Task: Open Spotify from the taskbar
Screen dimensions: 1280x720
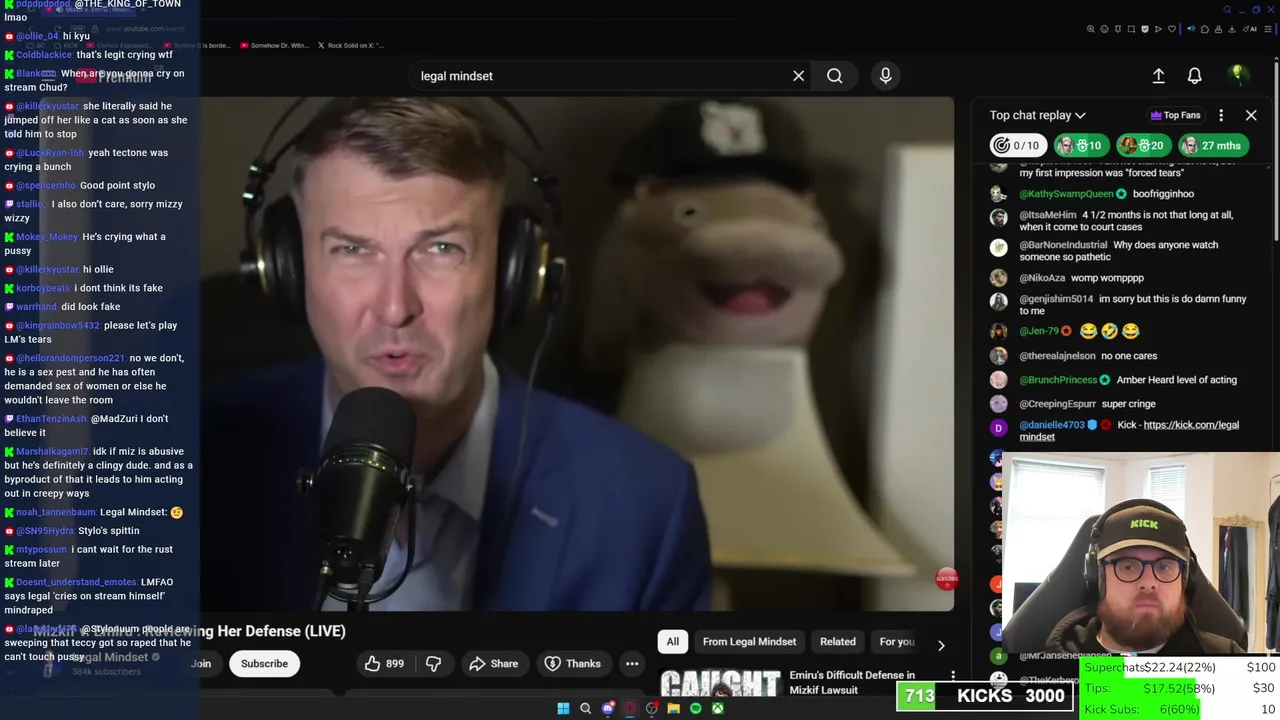Action: click(x=696, y=709)
